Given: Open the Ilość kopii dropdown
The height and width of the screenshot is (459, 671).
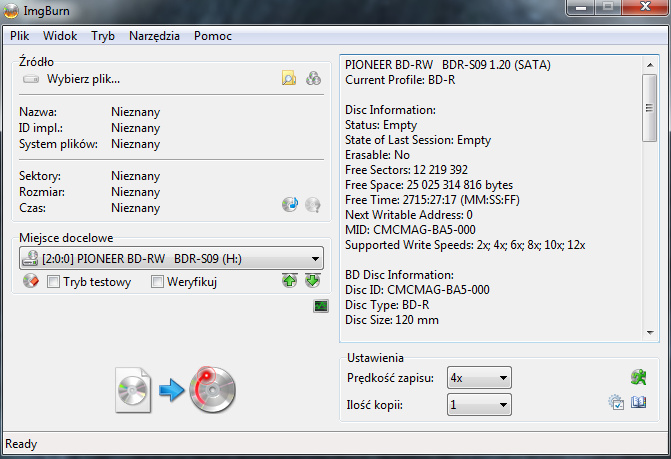Looking at the screenshot, I should point(479,404).
